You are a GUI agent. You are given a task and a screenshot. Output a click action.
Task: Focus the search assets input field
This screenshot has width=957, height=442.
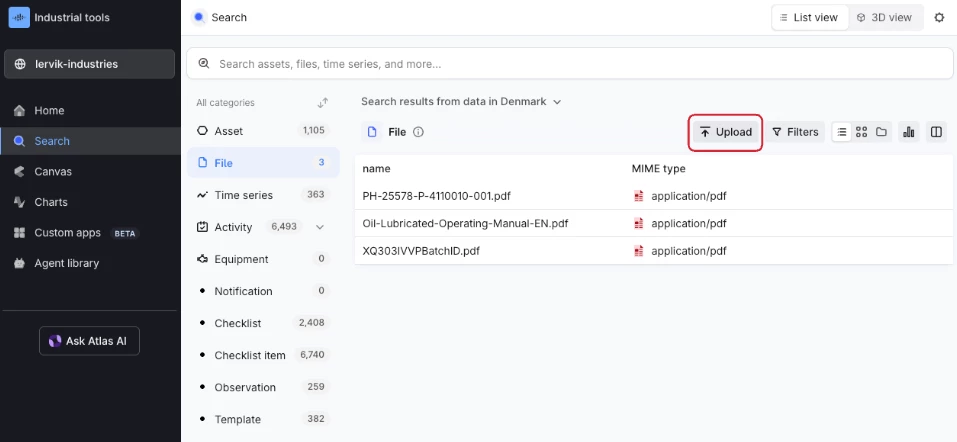[570, 64]
